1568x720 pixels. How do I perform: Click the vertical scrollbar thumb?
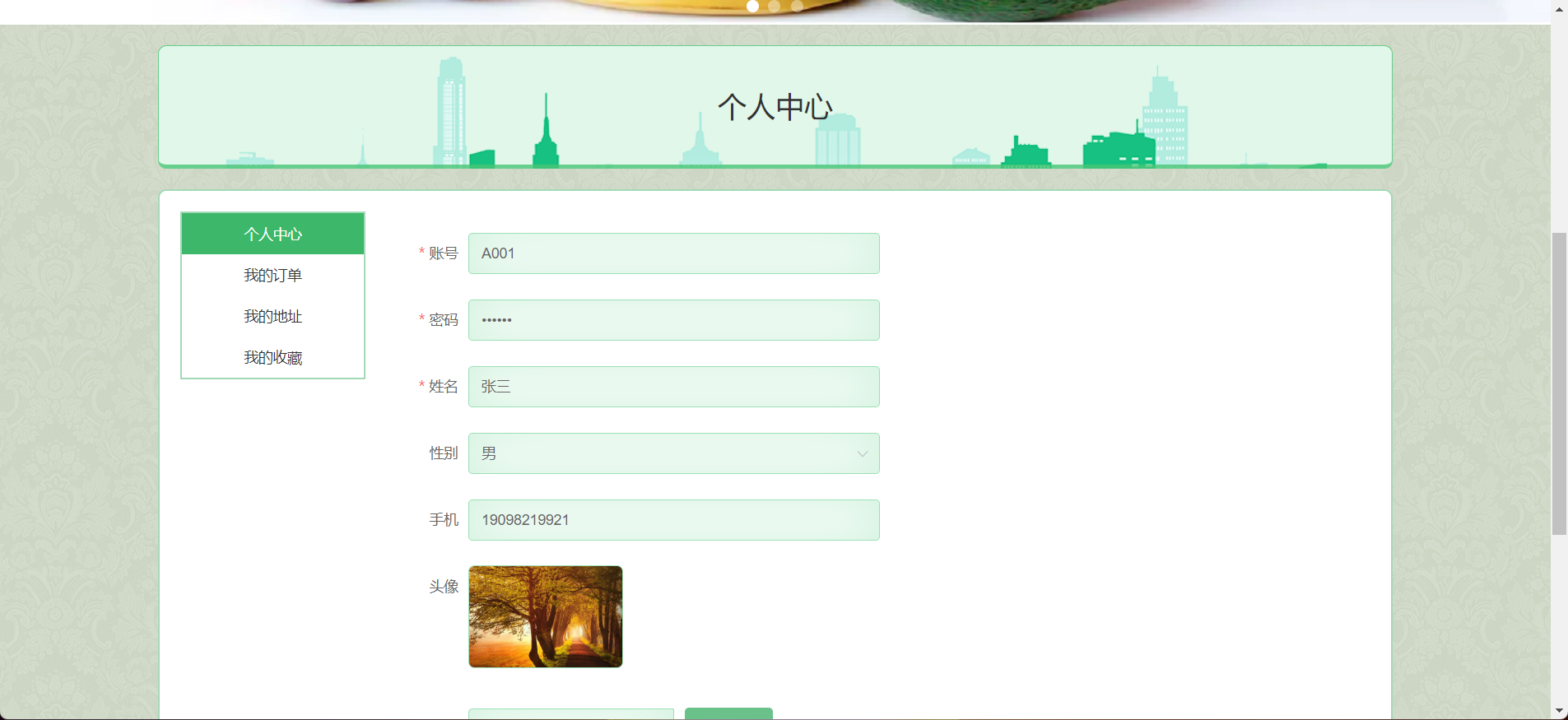(1559, 383)
